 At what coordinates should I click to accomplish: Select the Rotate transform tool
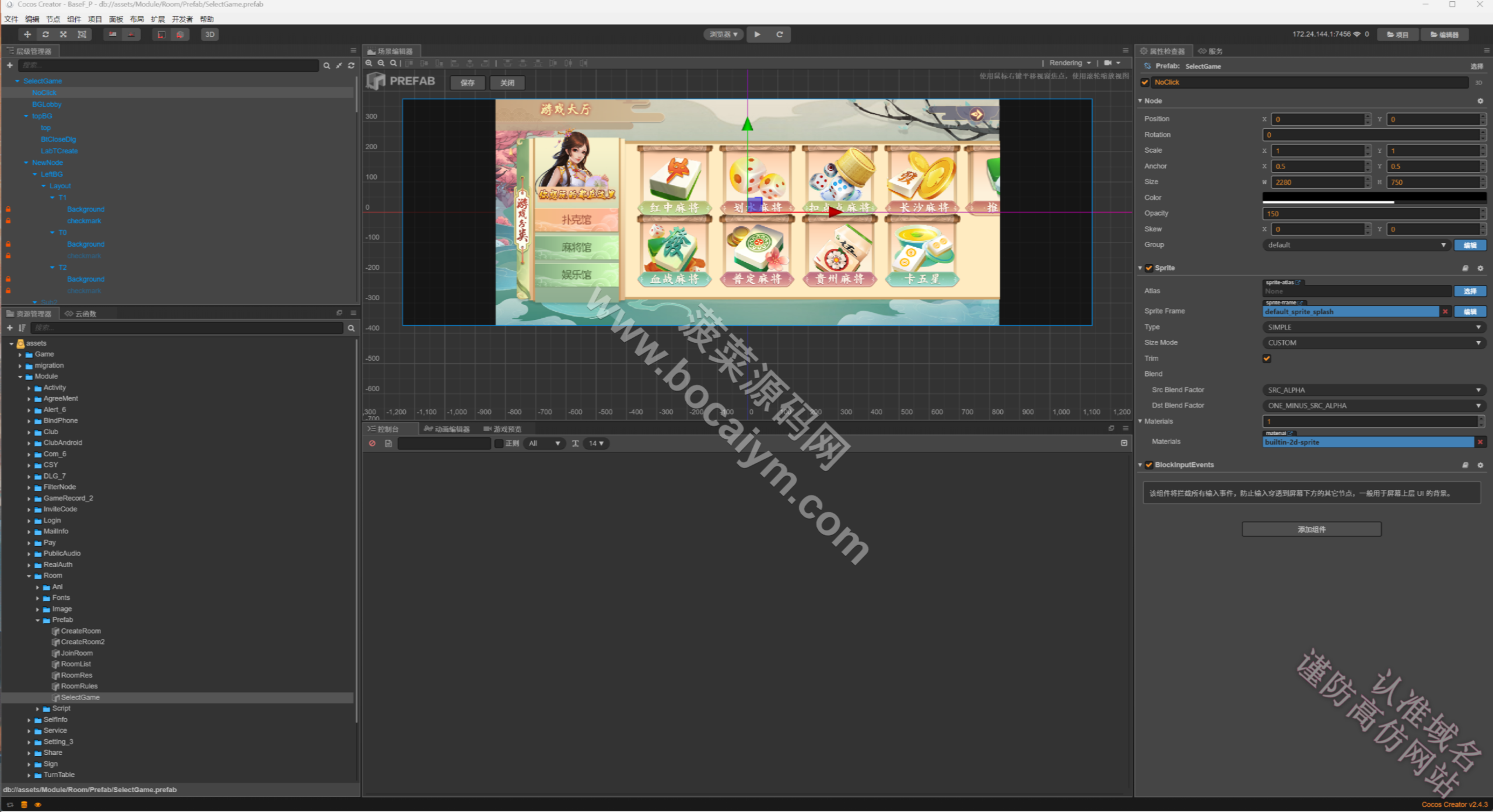tap(45, 34)
